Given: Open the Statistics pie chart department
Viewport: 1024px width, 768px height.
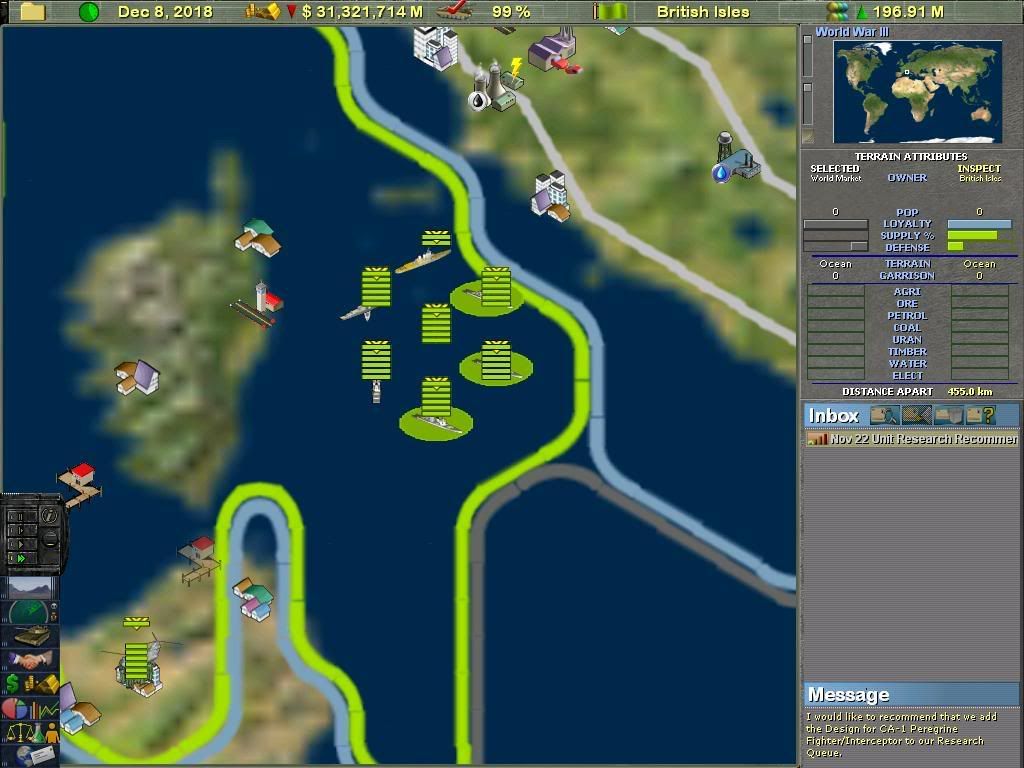Looking at the screenshot, I should coord(29,709).
